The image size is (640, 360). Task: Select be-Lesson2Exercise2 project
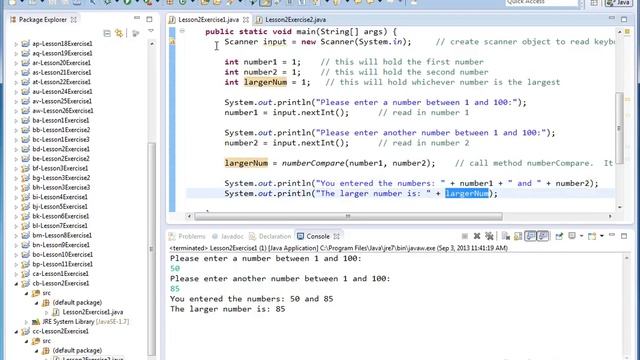[x=61, y=159]
